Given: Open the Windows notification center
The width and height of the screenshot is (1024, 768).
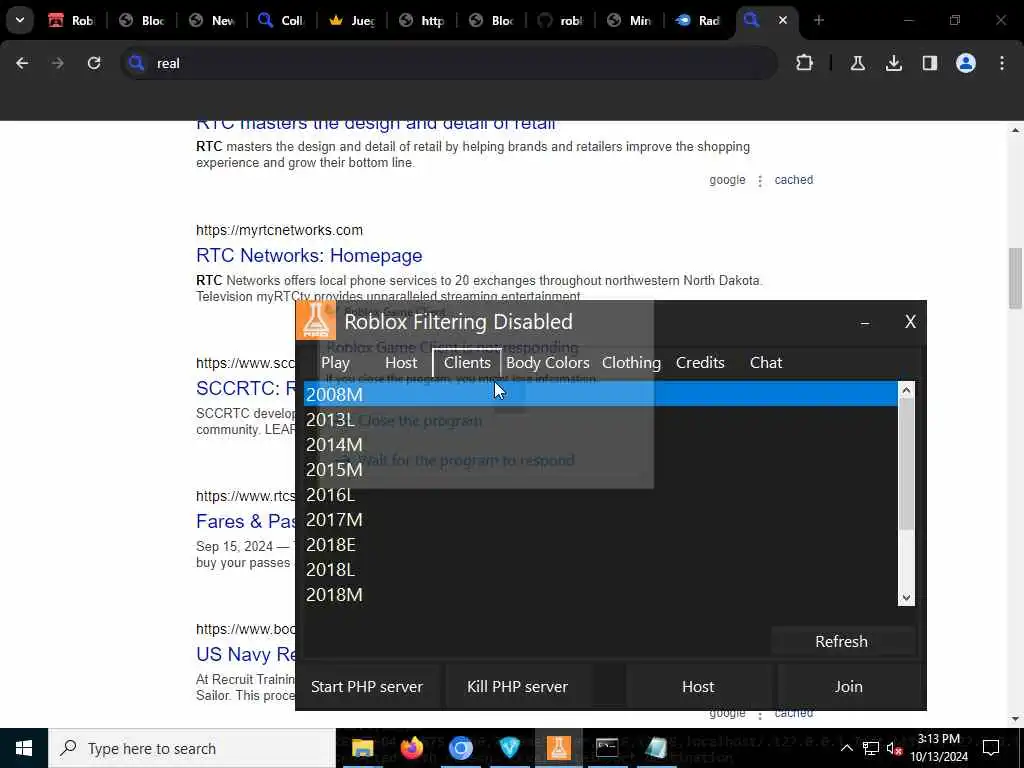Looking at the screenshot, I should click(x=991, y=748).
